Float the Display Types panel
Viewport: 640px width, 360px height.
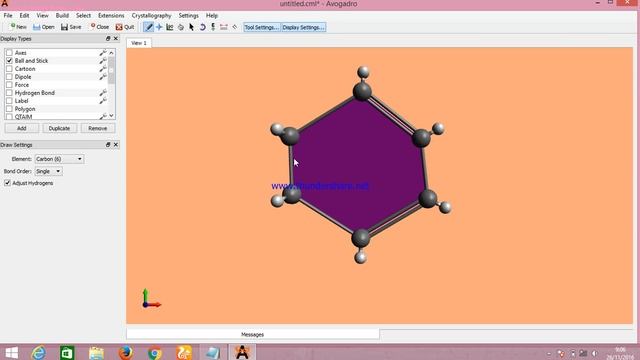(108, 38)
